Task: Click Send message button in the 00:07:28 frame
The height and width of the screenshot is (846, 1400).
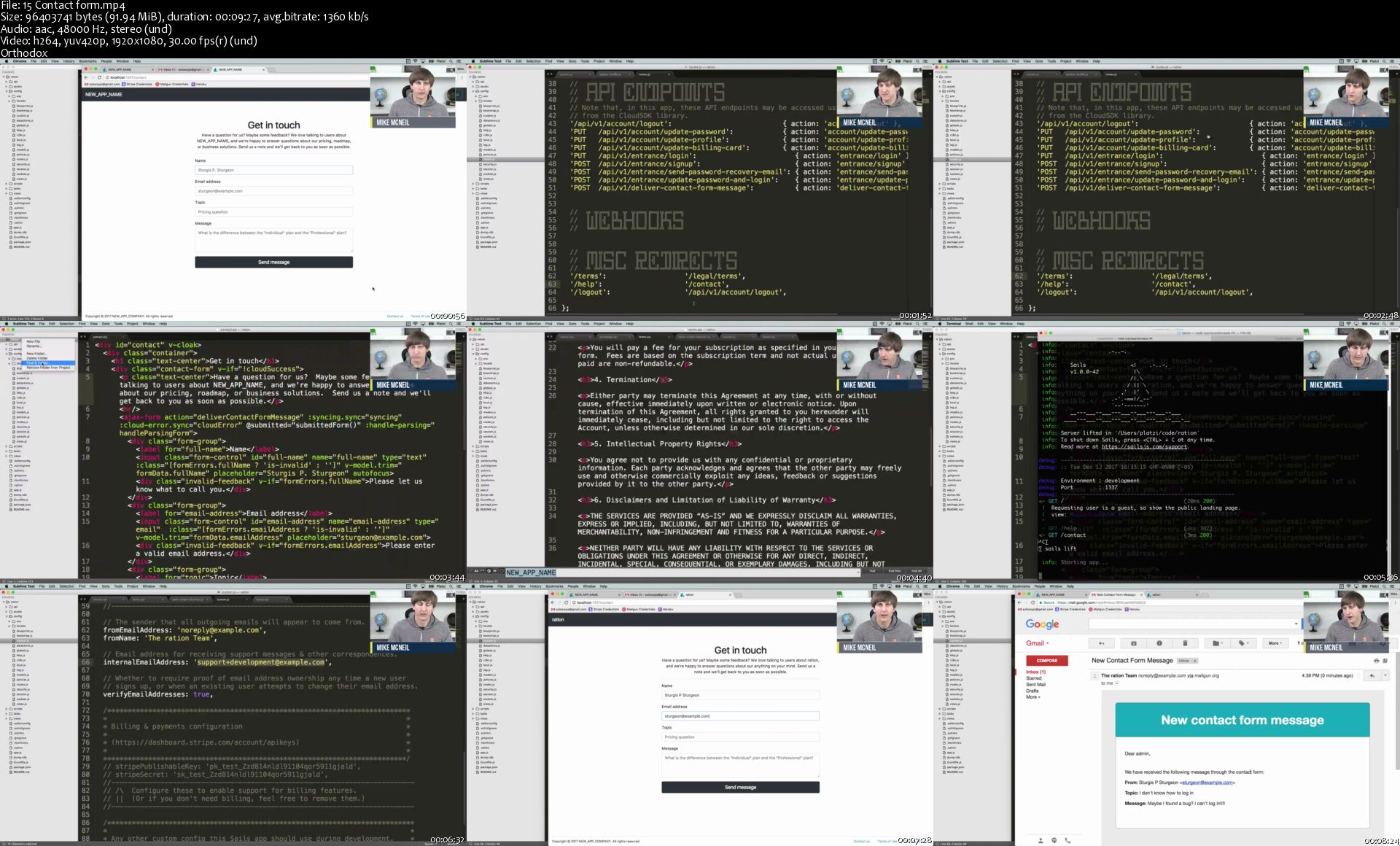Action: point(740,787)
